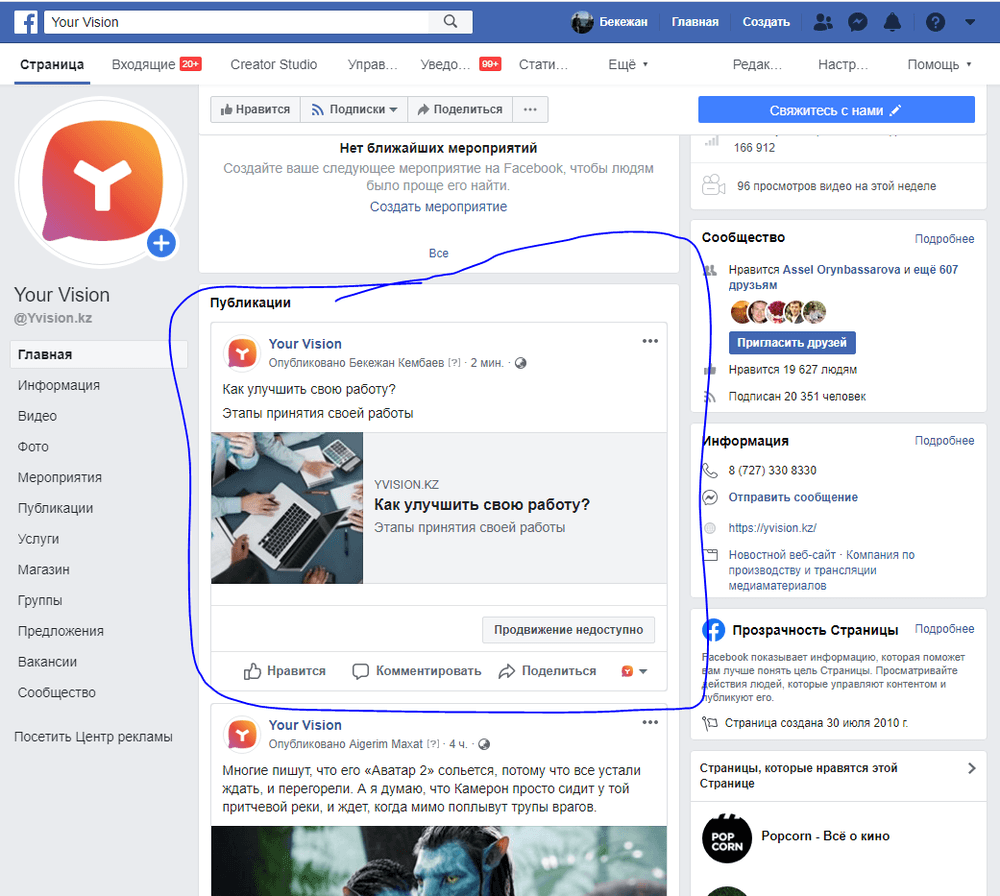Select Мероприятия in the left sidebar
1000x896 pixels.
60,477
